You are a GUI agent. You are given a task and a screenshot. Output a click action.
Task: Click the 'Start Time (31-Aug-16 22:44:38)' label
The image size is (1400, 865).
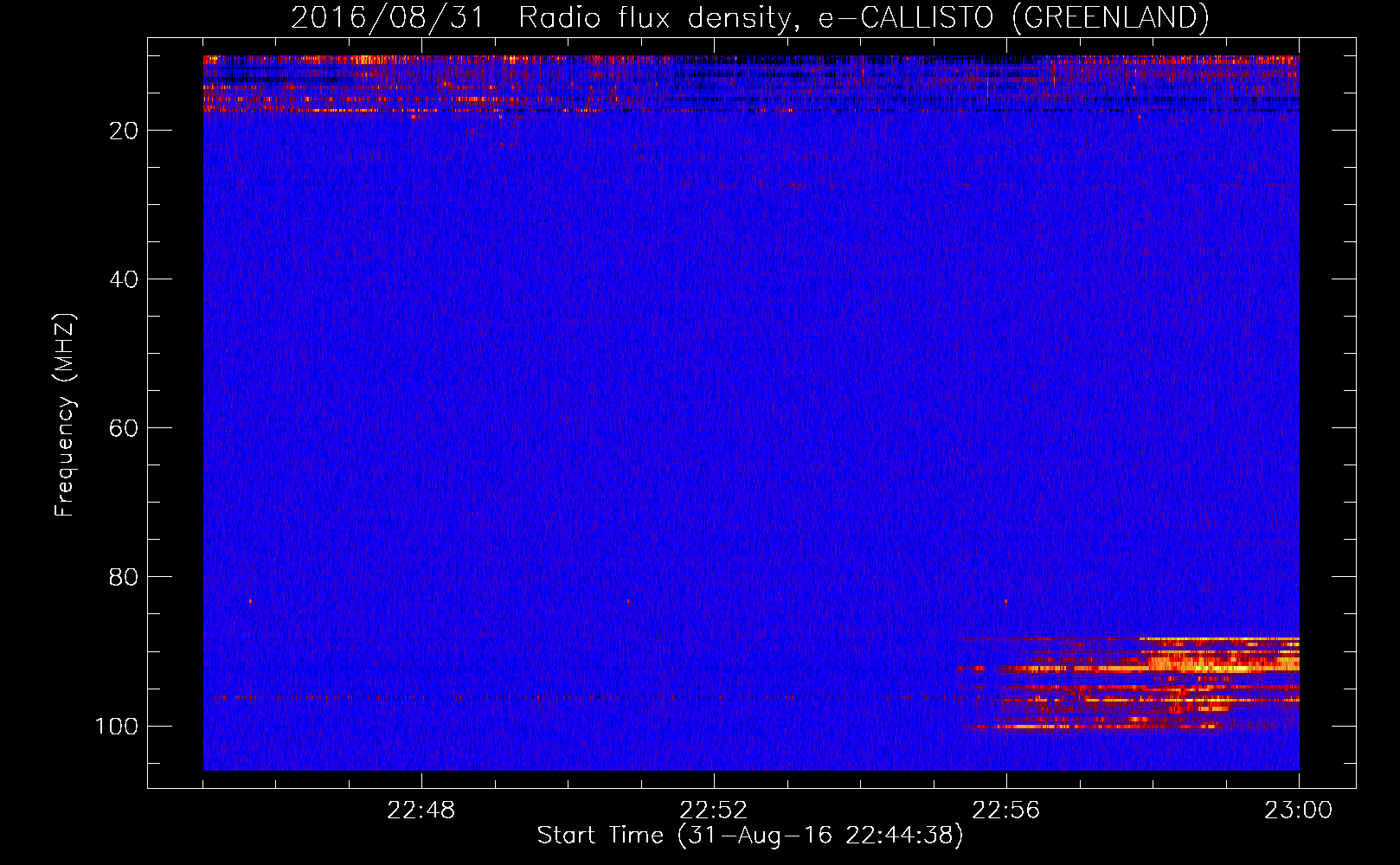pos(749,836)
